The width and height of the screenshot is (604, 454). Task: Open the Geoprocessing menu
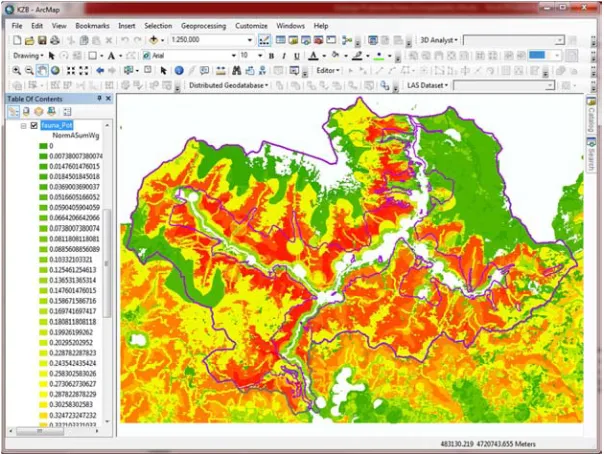coord(203,26)
